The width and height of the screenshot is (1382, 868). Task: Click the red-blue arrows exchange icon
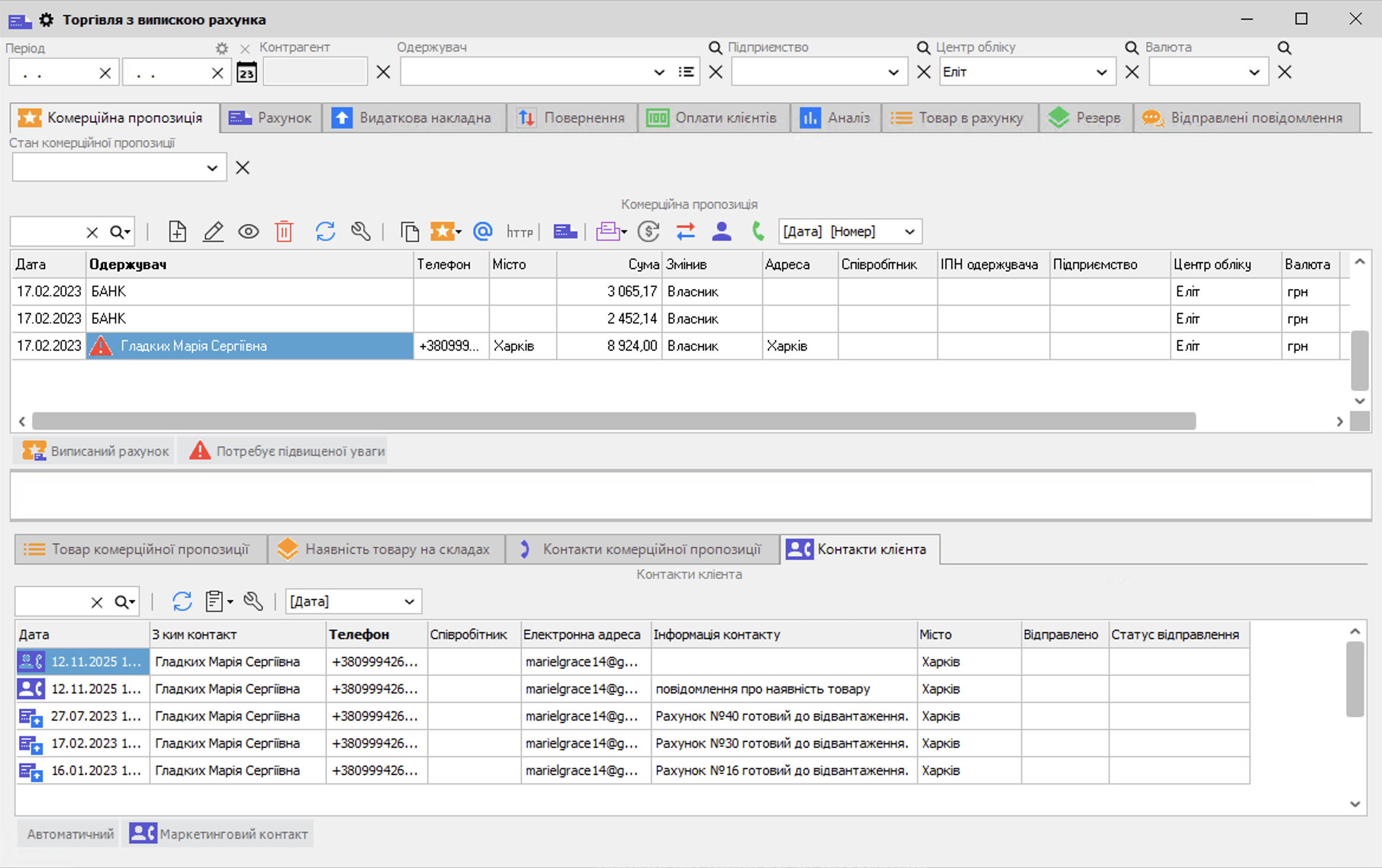(685, 231)
